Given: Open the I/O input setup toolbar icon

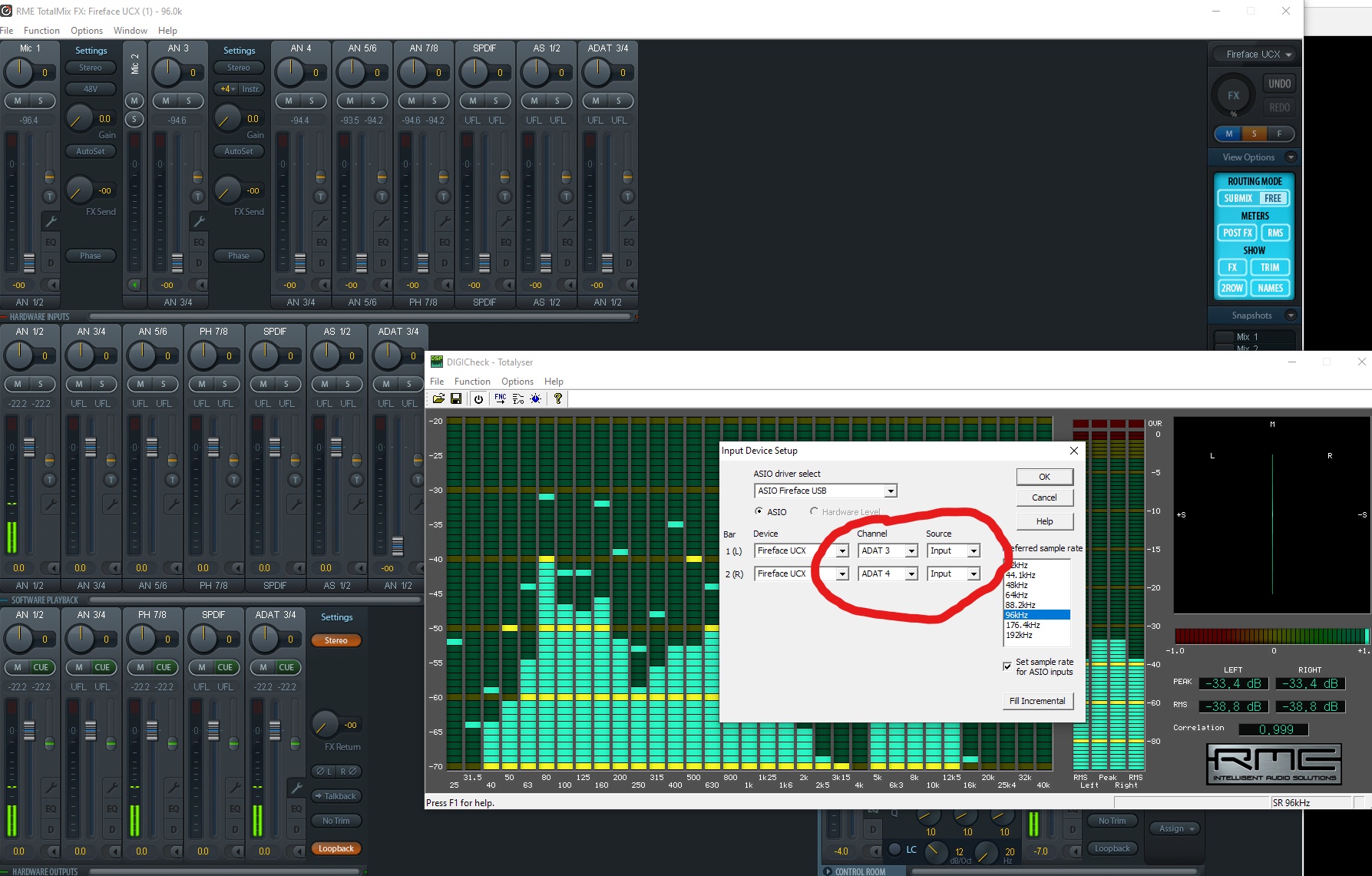Looking at the screenshot, I should click(x=518, y=398).
